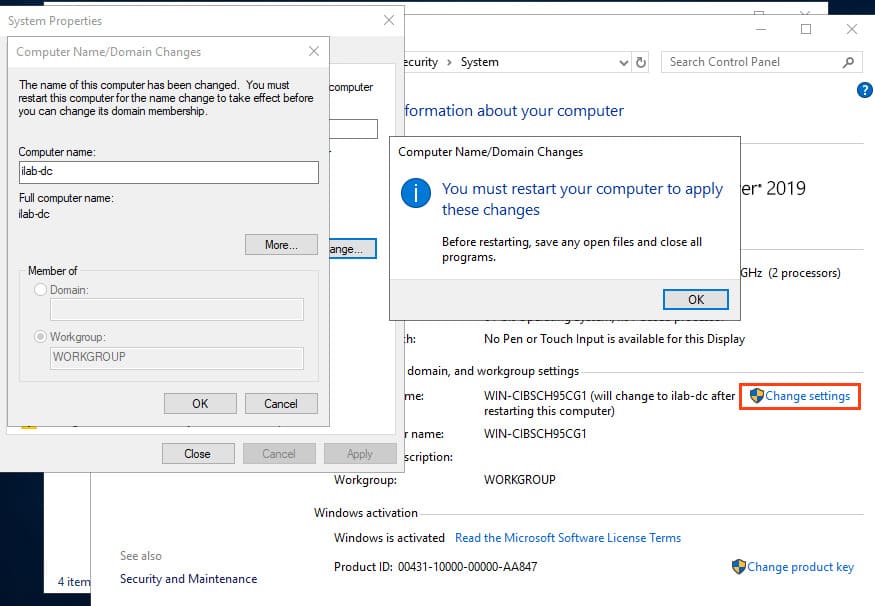The image size is (875, 606).
Task: Open the Microsoft Software License Terms link
Action: tap(567, 537)
